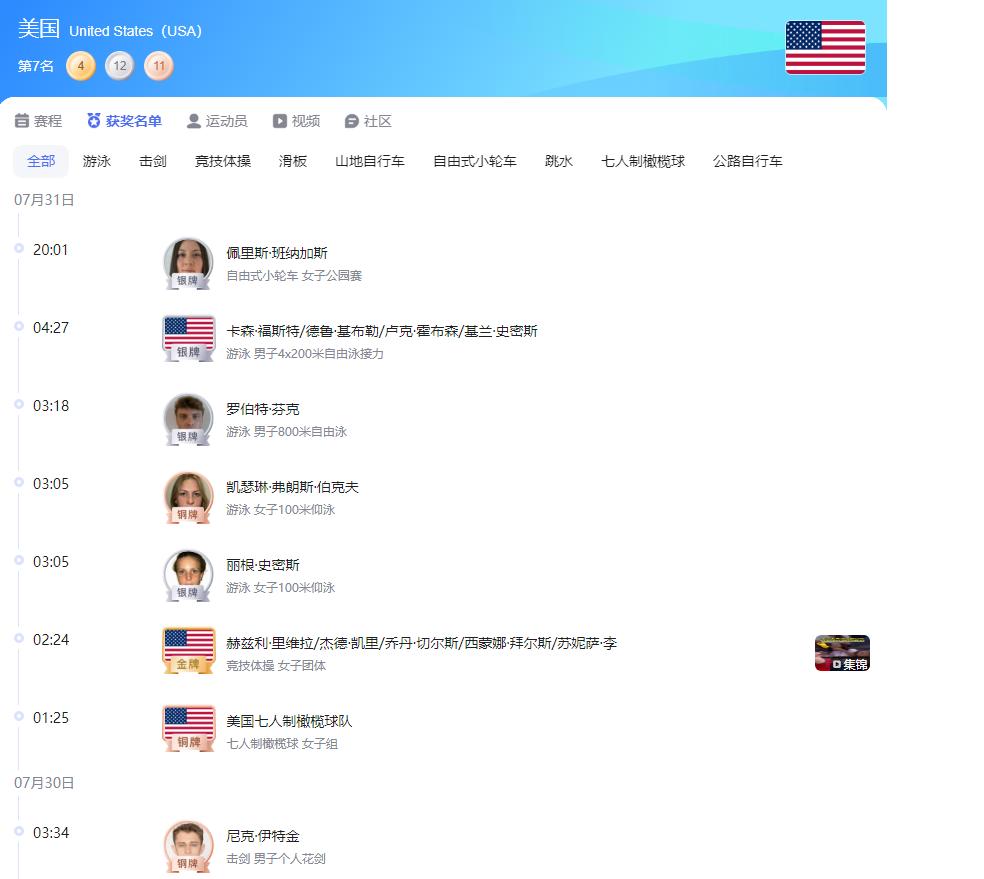984x879 pixels.
Task: Filter medals by 游泳
Action: 97,161
